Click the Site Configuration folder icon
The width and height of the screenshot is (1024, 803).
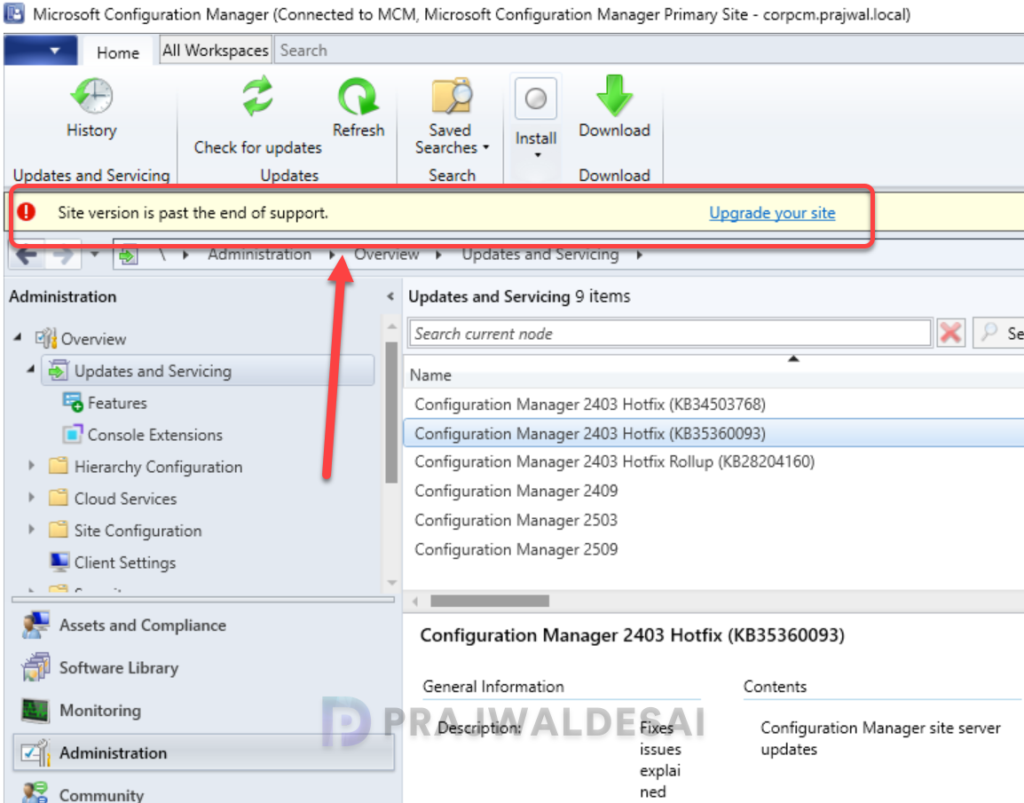pyautogui.click(x=58, y=529)
